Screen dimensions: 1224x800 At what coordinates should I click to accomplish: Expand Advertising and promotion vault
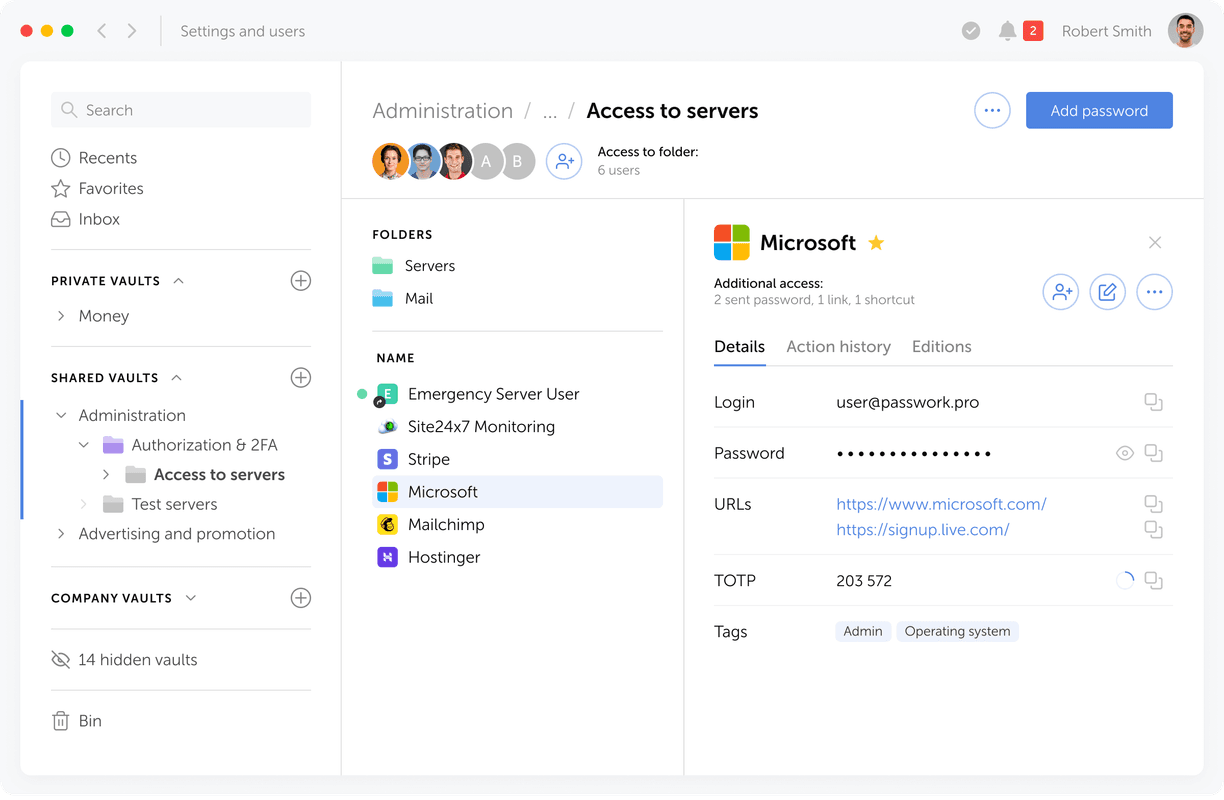pyautogui.click(x=61, y=534)
